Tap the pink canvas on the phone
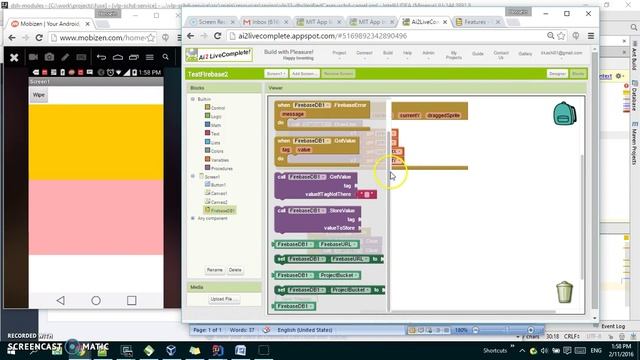 96,217
